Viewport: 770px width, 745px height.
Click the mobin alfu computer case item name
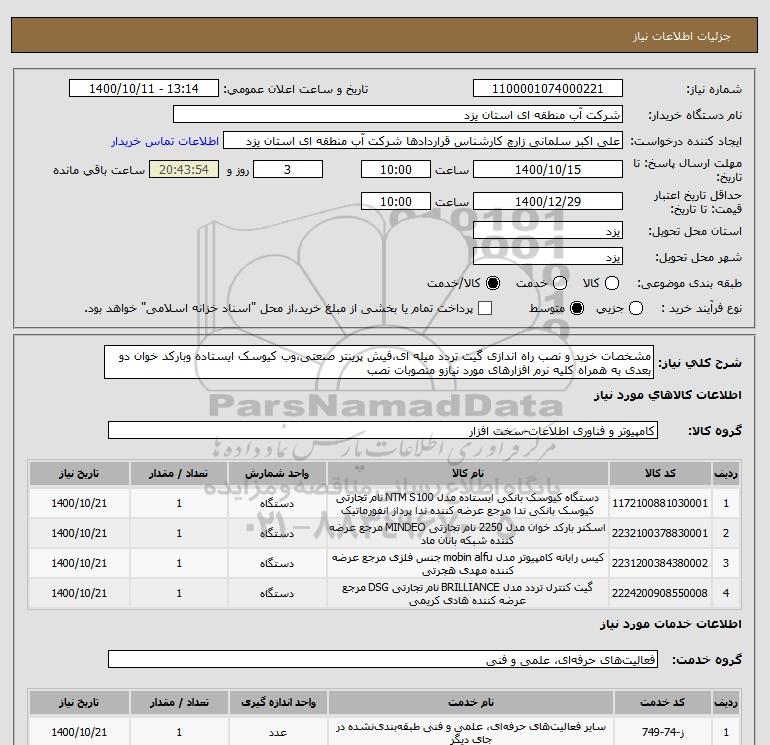[x=468, y=564]
